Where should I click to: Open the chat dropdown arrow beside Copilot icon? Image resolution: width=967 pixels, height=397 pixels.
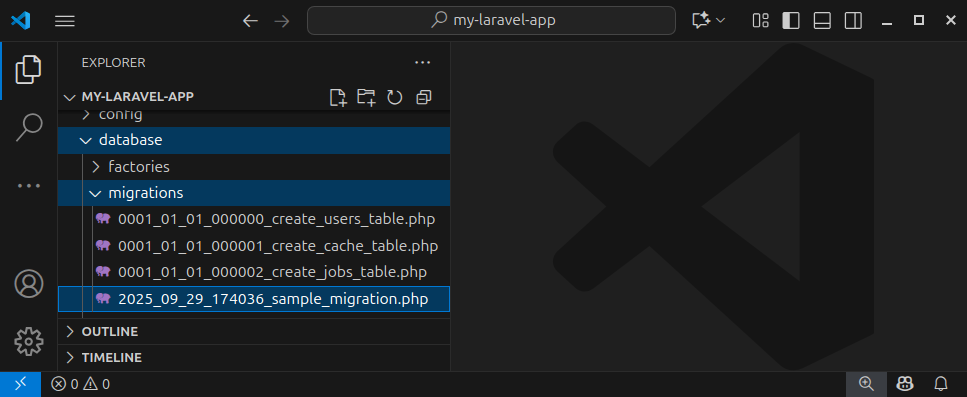coord(720,21)
